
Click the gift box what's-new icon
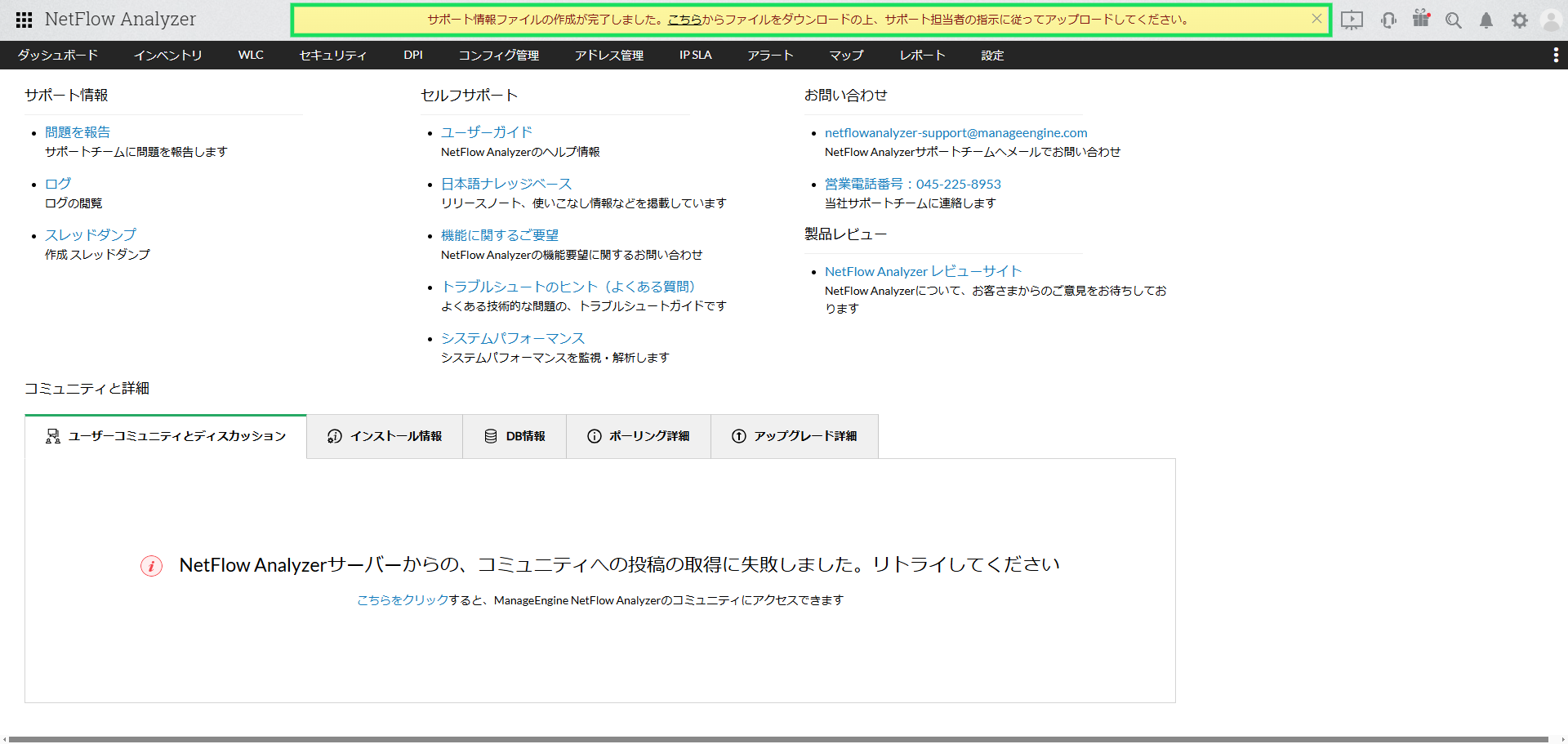click(1421, 19)
